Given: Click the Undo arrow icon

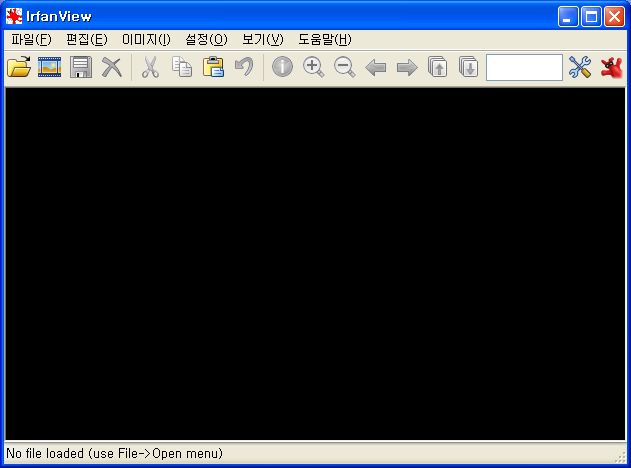Looking at the screenshot, I should 244,67.
